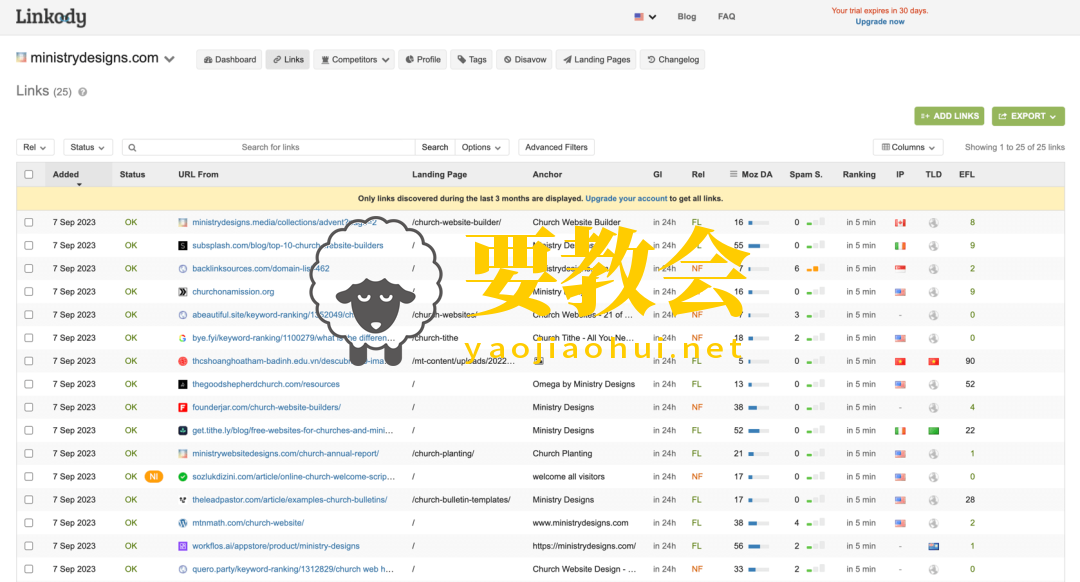Open the EXPORT dropdown
Image resolution: width=1080 pixels, height=582 pixels.
point(1028,116)
